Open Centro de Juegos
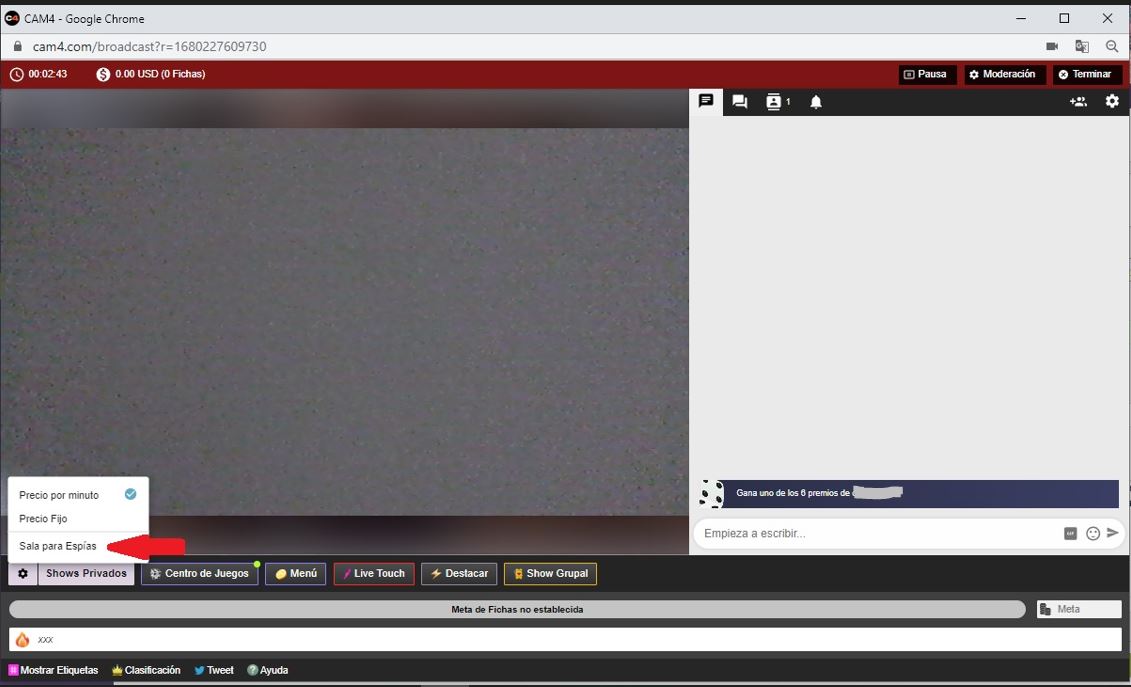 [x=199, y=574]
